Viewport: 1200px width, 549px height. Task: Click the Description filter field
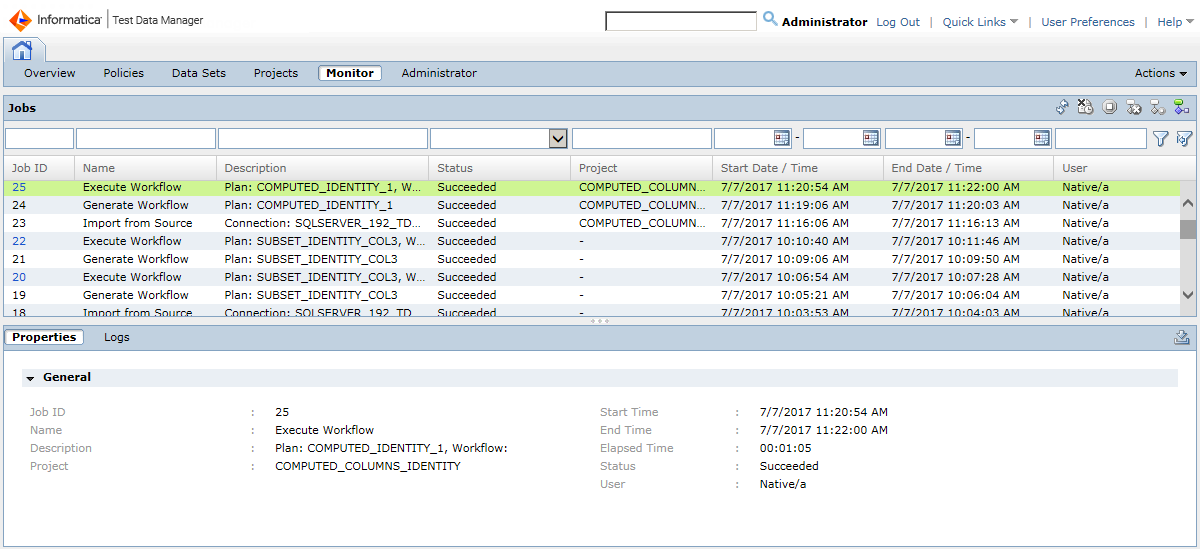click(x=323, y=139)
